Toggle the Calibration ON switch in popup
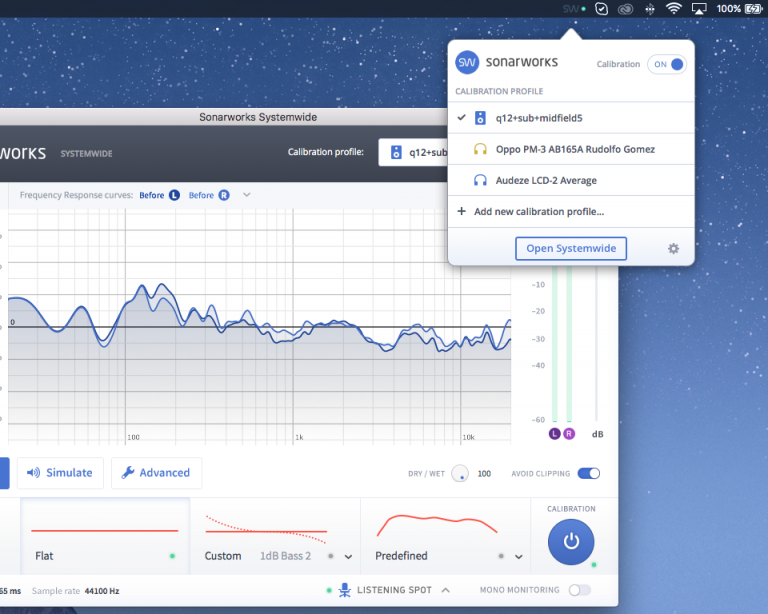 (x=667, y=64)
